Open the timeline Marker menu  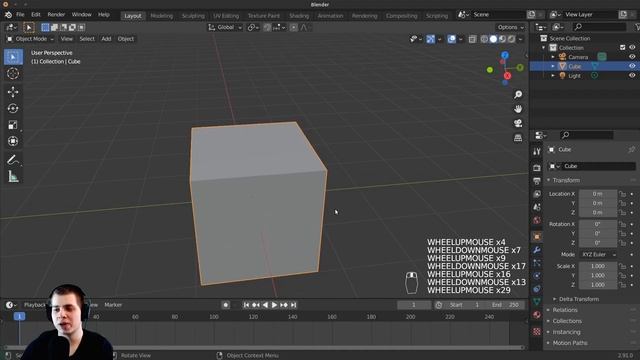tap(113, 305)
